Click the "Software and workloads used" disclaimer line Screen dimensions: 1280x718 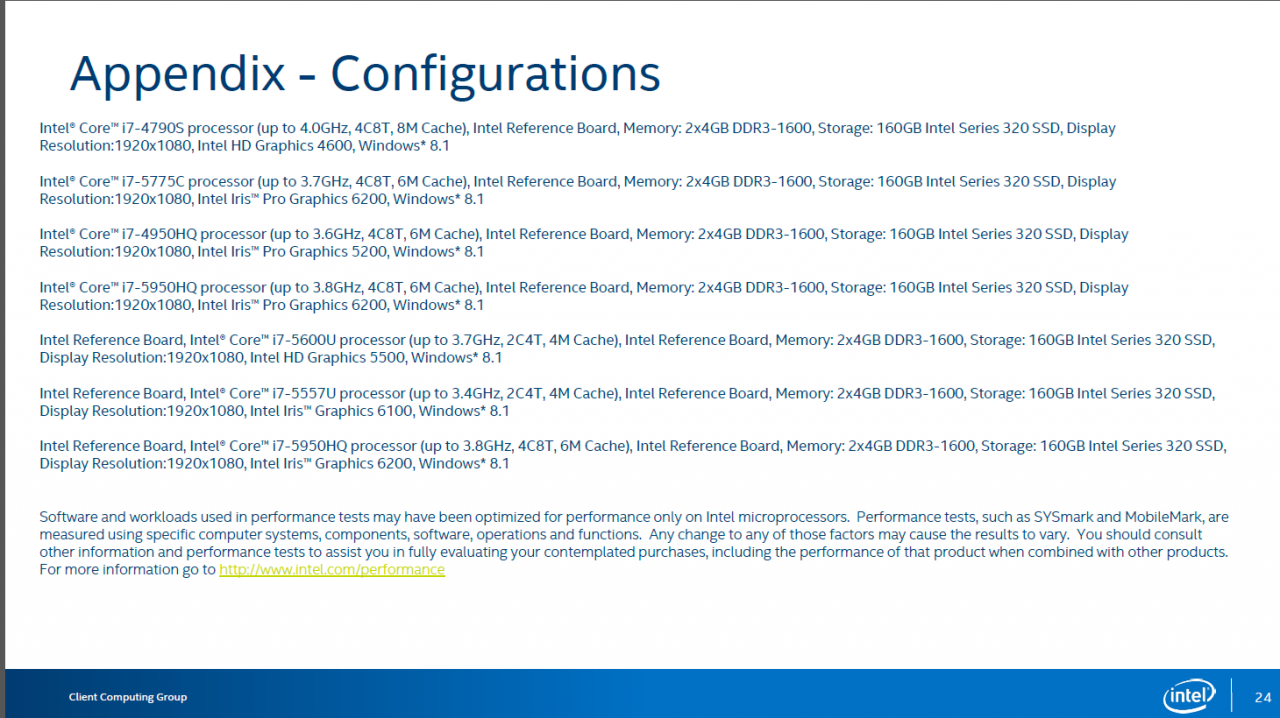point(634,517)
